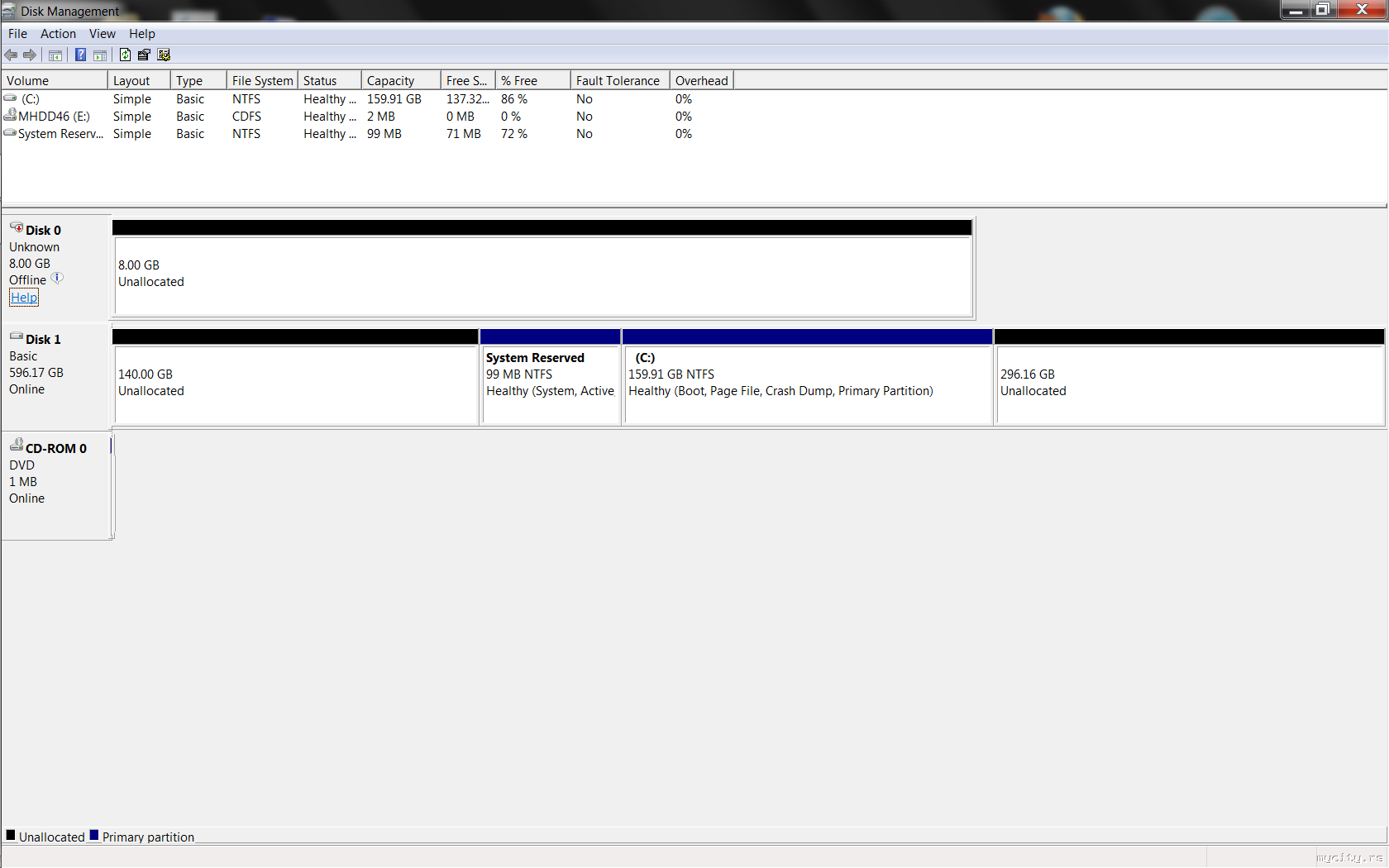
Task: Select the 296.16 GB Unallocated region on Disk 1
Action: coord(1190,385)
